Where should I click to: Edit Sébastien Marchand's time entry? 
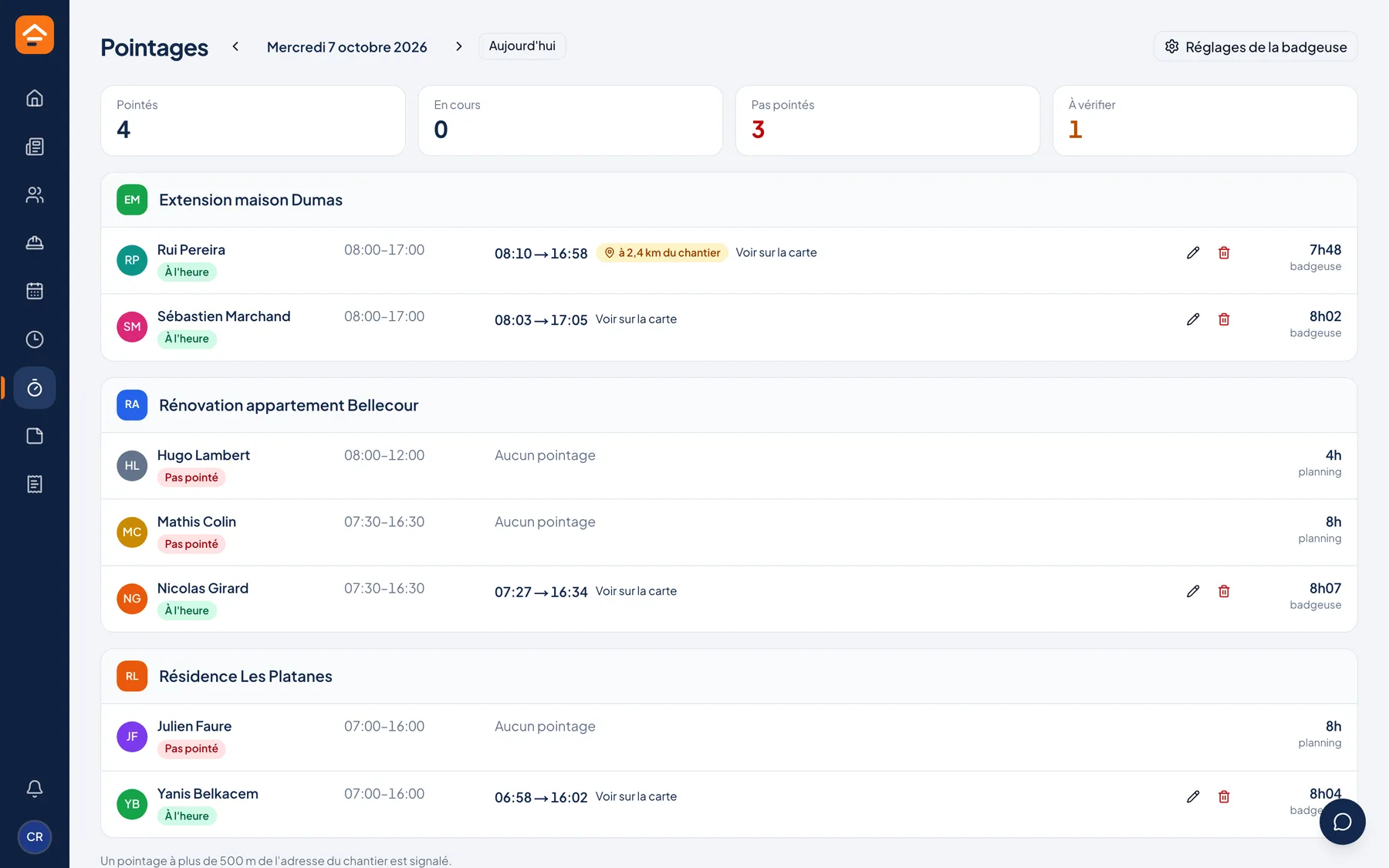[1193, 319]
